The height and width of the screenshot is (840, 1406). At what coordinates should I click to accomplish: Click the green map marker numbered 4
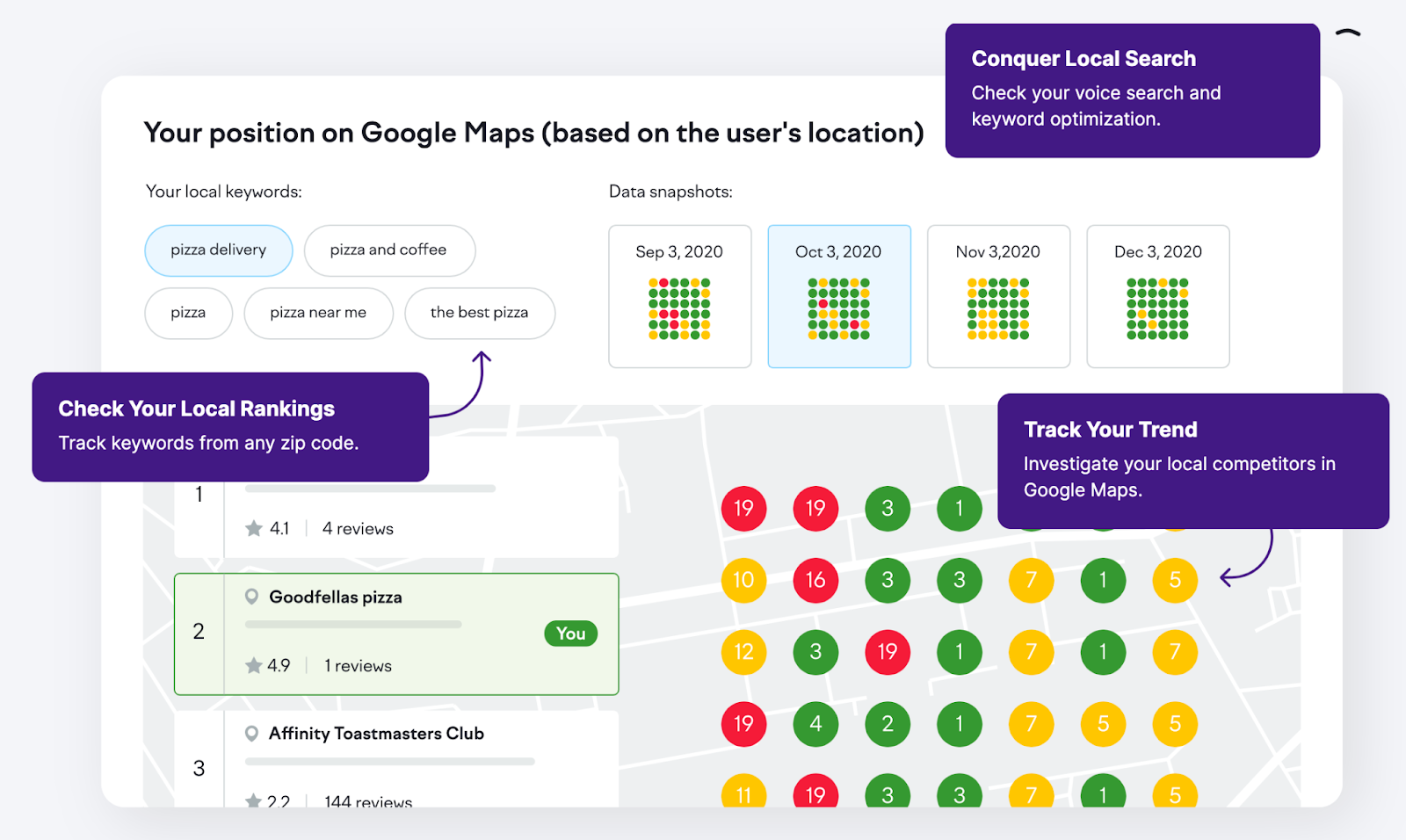[x=815, y=724]
